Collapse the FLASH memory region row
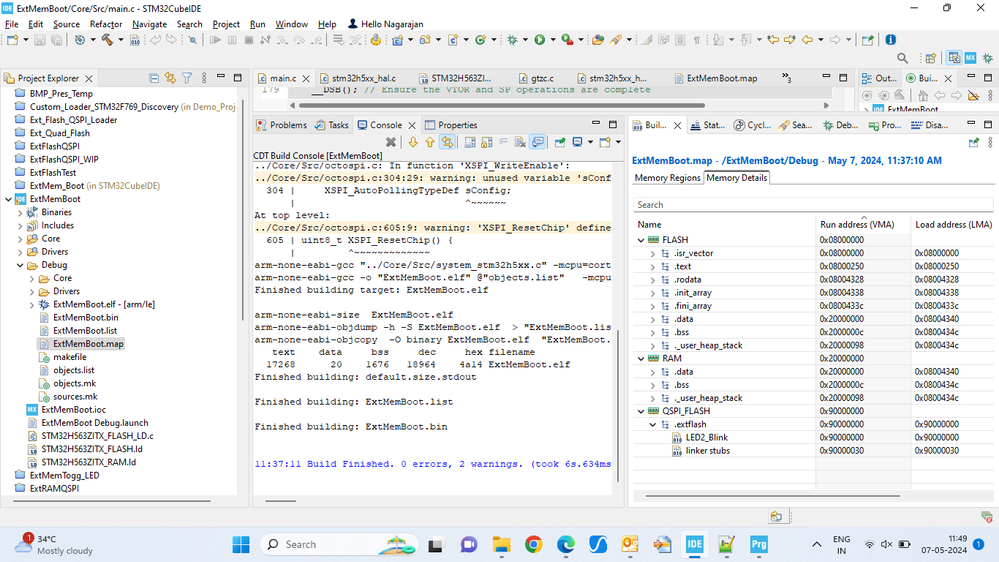 (639, 240)
